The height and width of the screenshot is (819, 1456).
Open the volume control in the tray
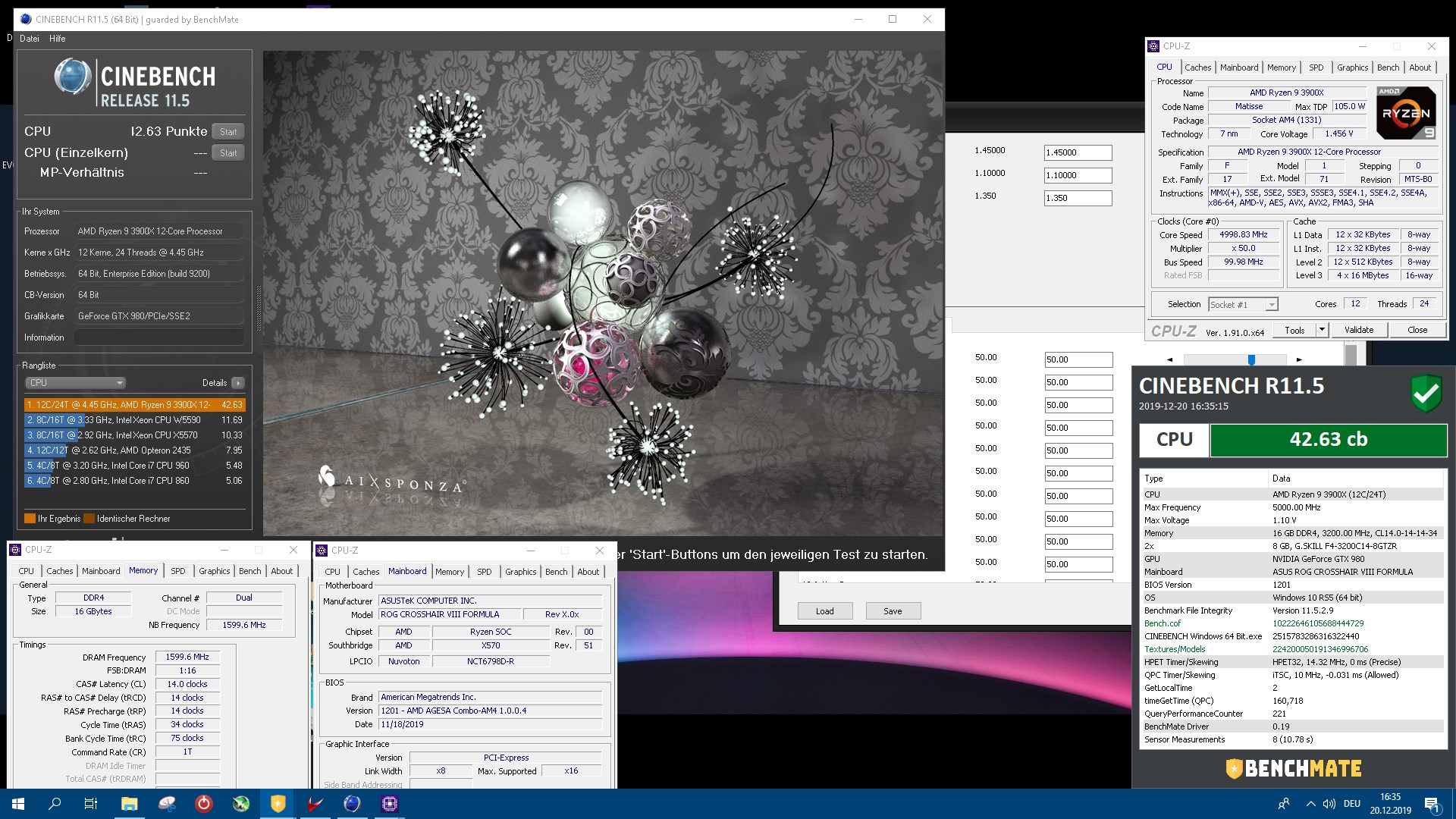click(x=1329, y=804)
